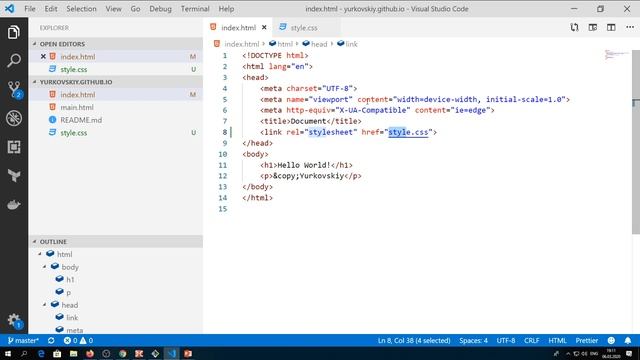
Task: Open index.html breadcrumb dropdown
Action: pyautogui.click(x=237, y=44)
